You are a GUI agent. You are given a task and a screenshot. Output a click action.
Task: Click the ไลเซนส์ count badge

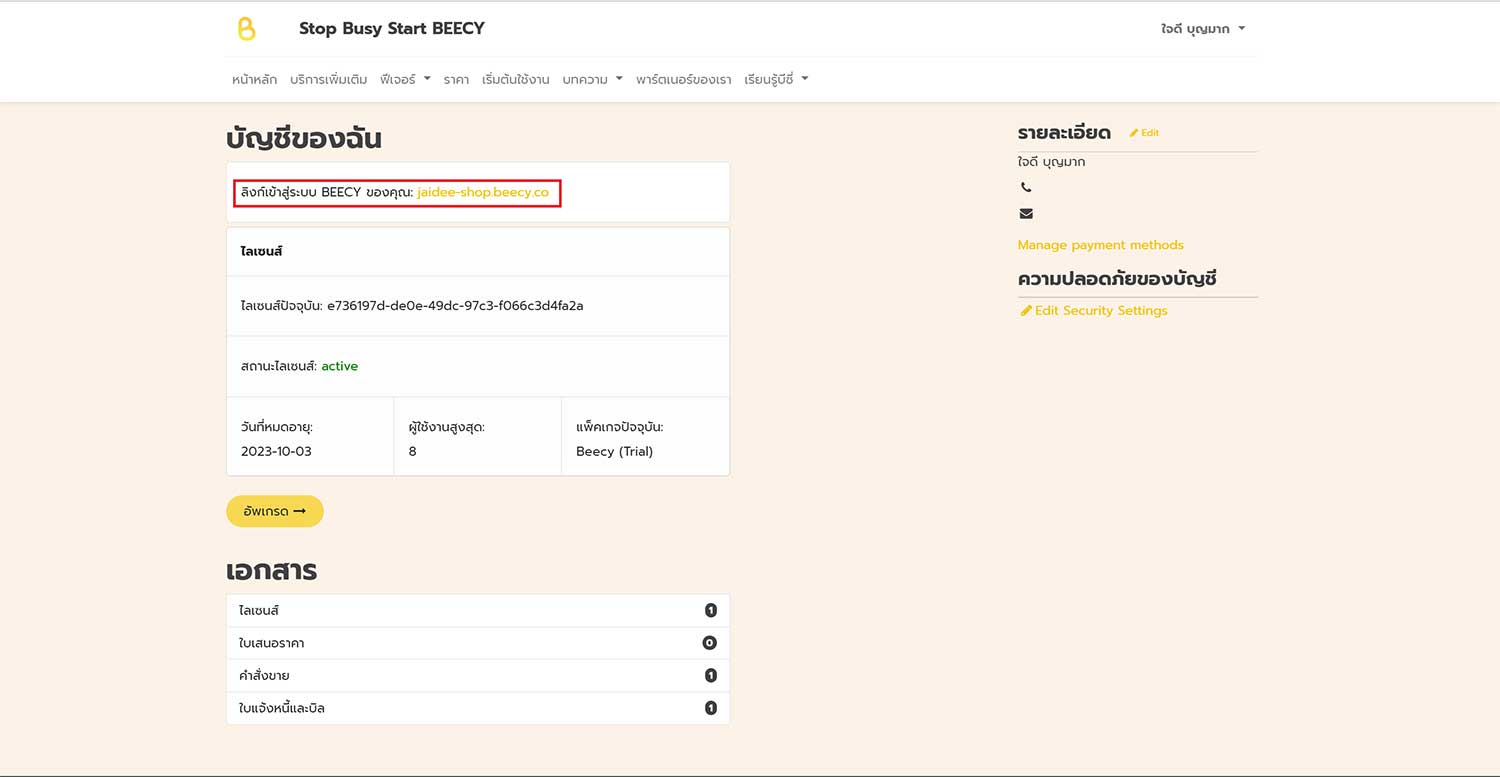click(x=710, y=611)
